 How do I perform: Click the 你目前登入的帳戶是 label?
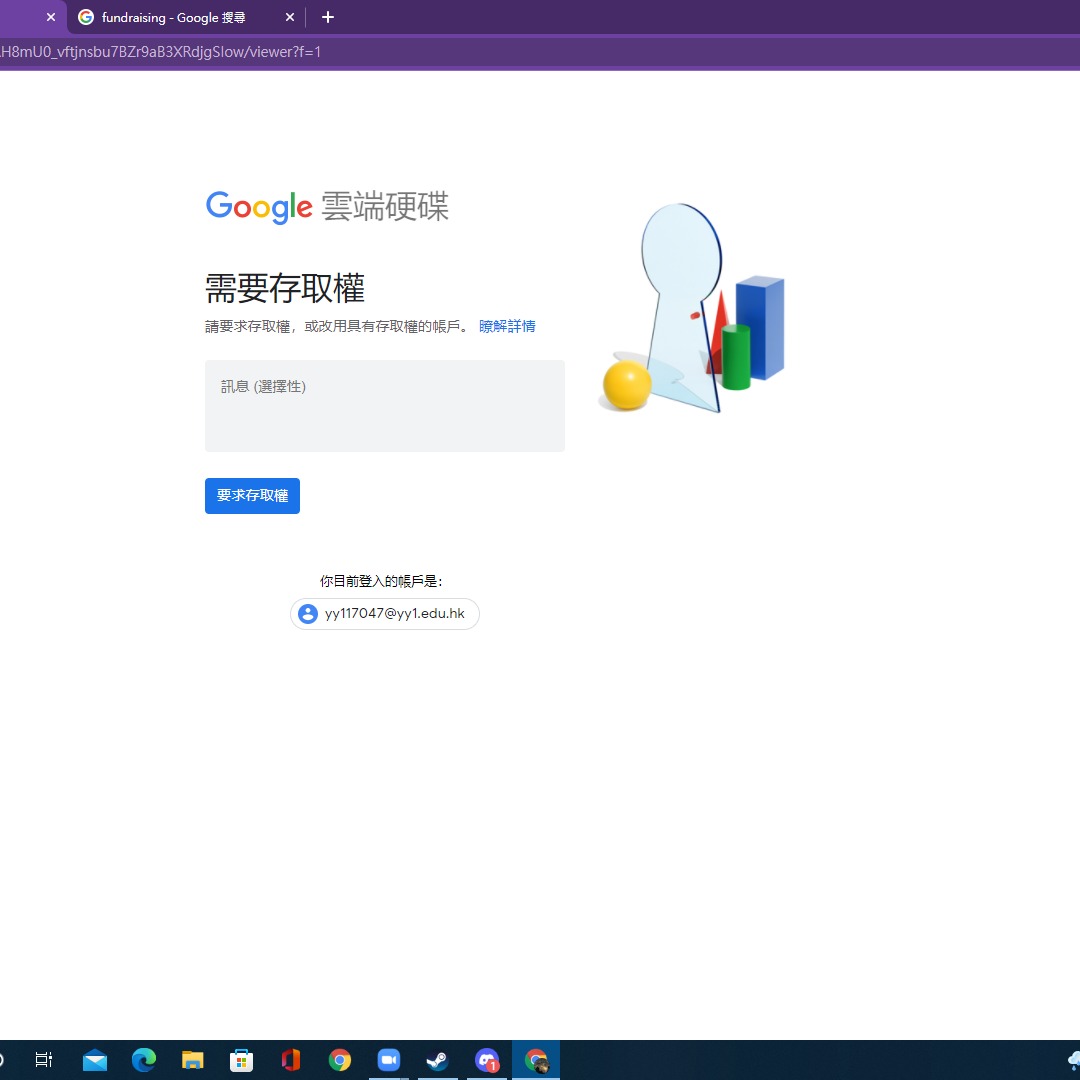coord(381,581)
